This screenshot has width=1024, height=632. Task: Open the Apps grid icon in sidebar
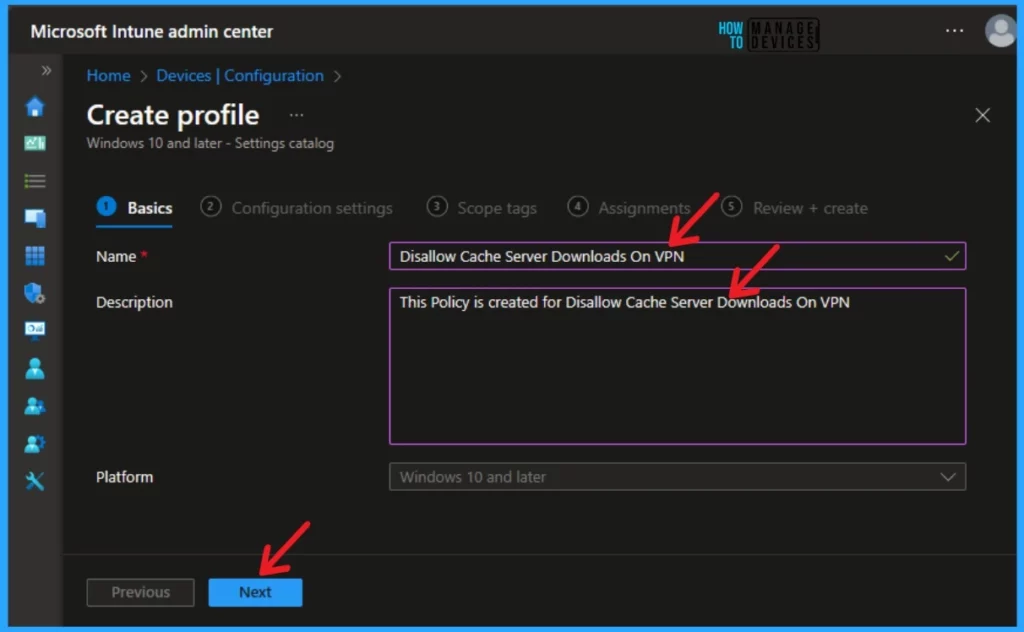tap(35, 255)
